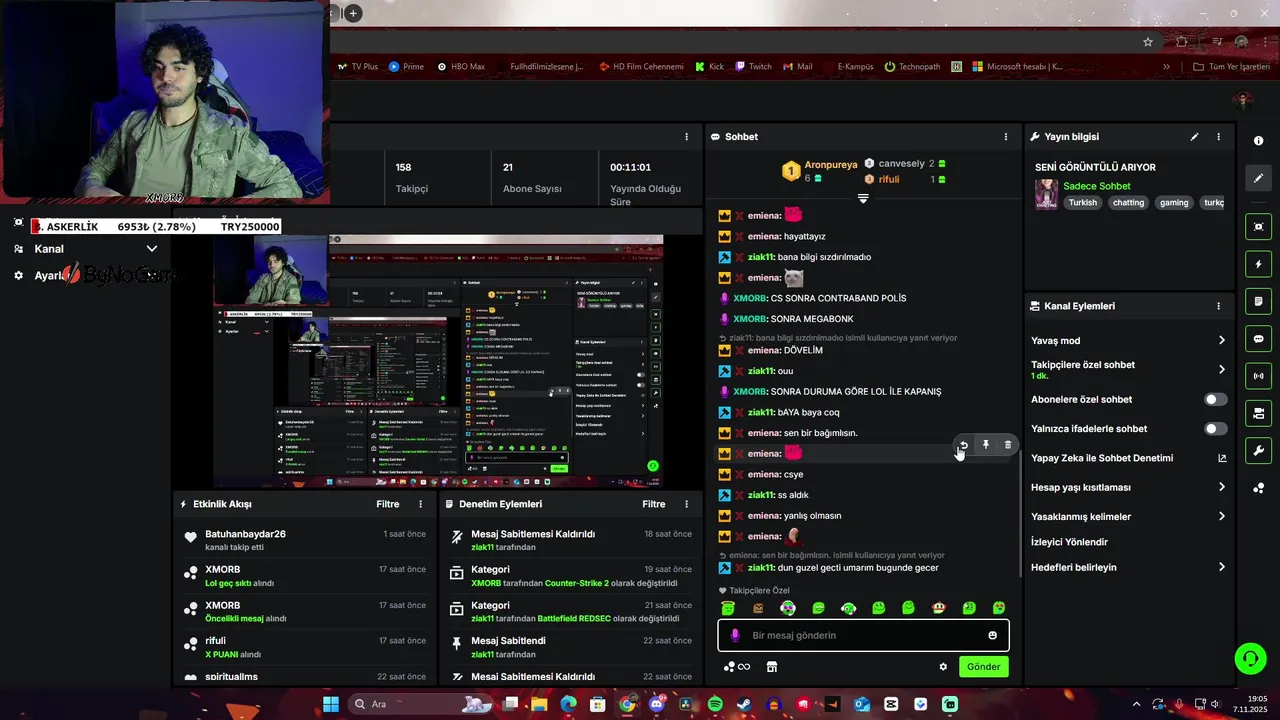This screenshot has height=720, width=1280.
Task: Toggle the stream preview panel icon in the right sidebar
Action: pos(1258,227)
